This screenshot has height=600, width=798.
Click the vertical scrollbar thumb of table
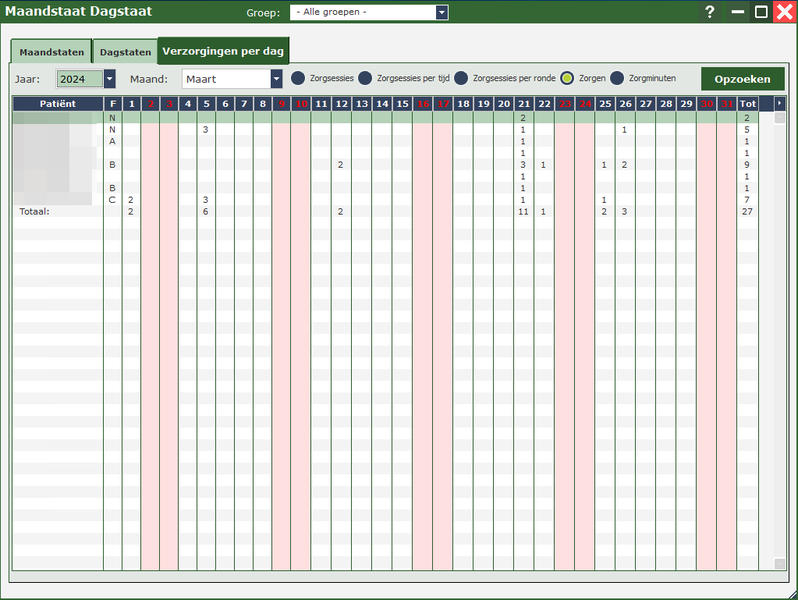tap(780, 118)
